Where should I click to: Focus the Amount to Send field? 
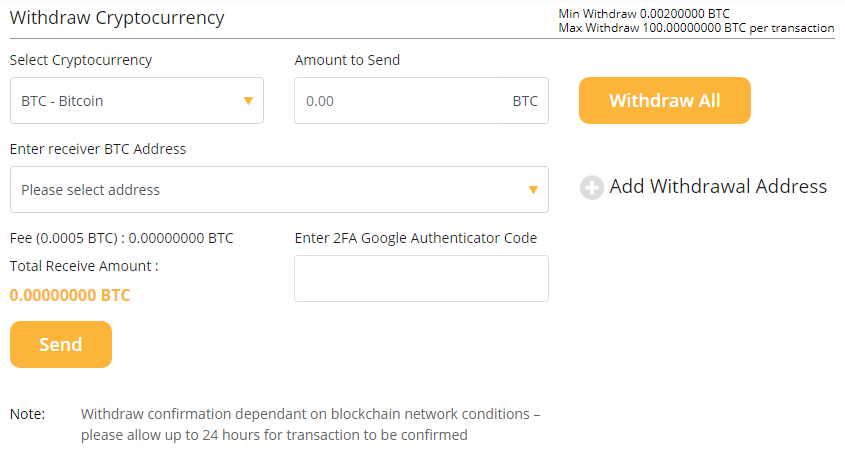coord(421,100)
